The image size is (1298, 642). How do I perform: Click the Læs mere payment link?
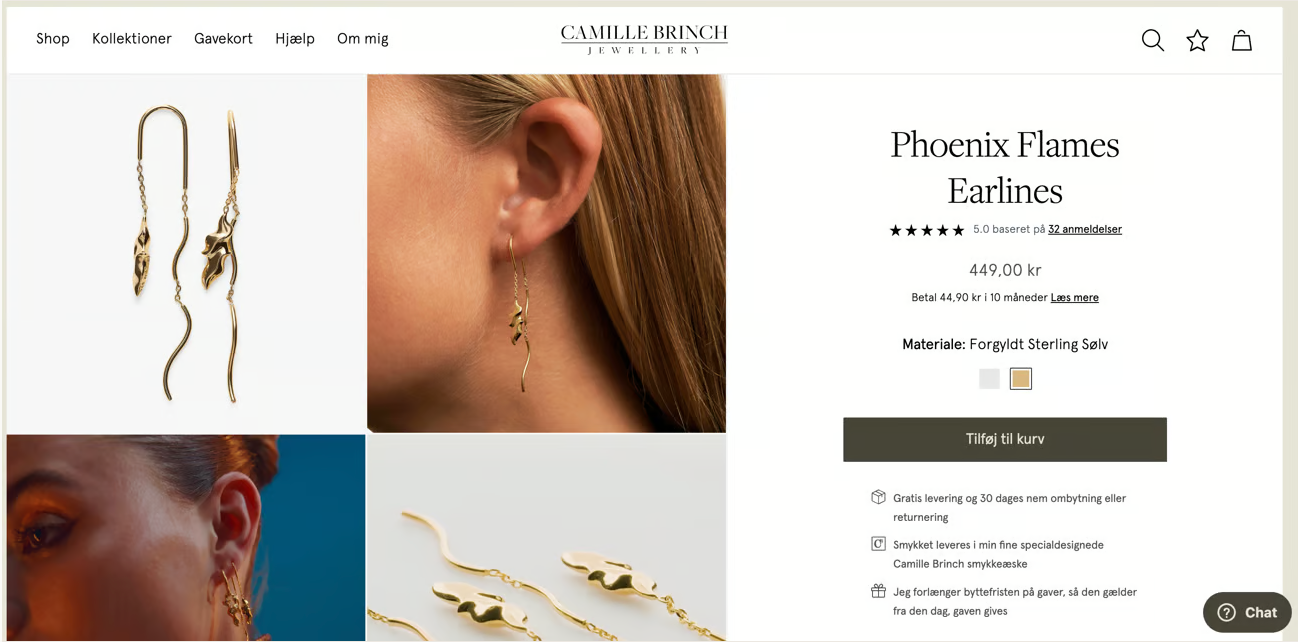coord(1075,297)
